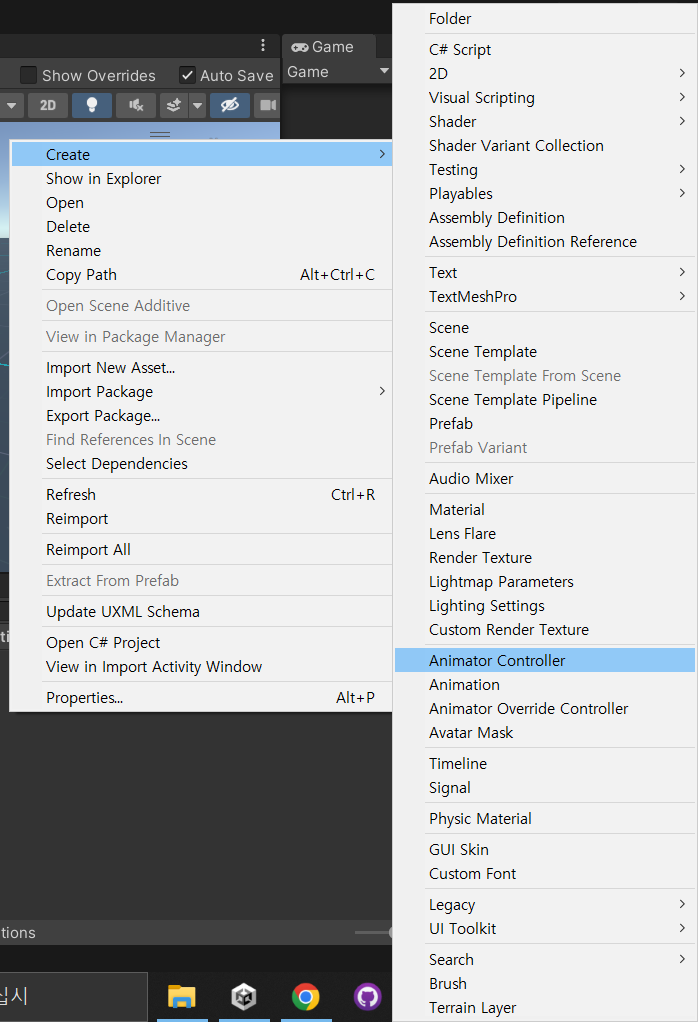The image size is (698, 1022).
Task: Open scene effects dropdown arrow
Action: pos(197,105)
